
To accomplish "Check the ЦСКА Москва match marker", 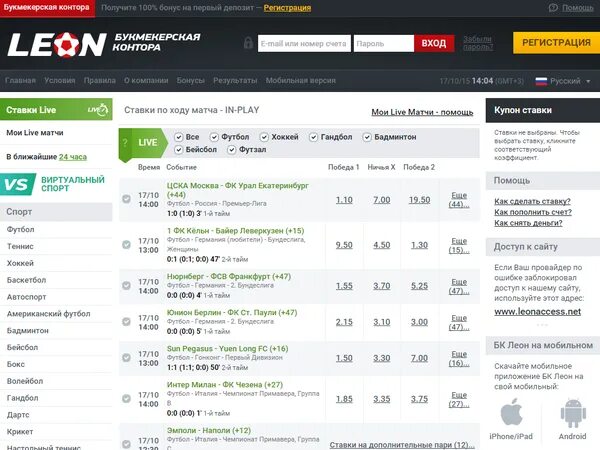I will click(126, 199).
